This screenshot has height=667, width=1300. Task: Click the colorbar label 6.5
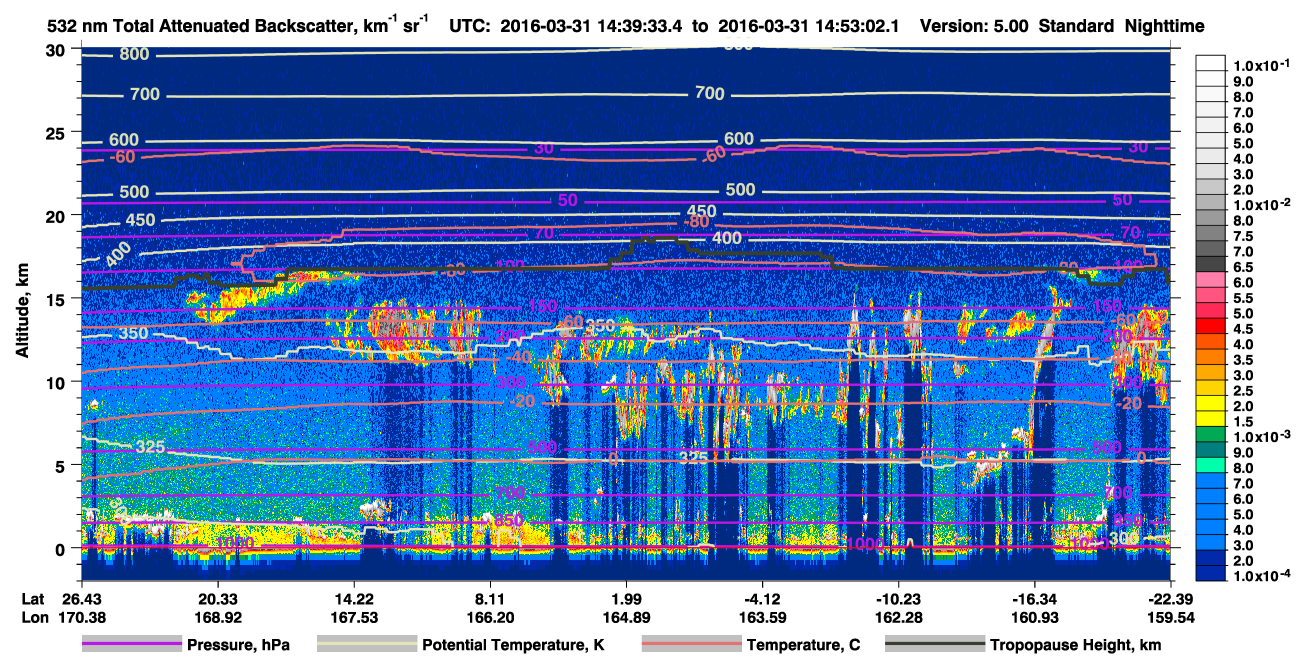coord(1243,266)
